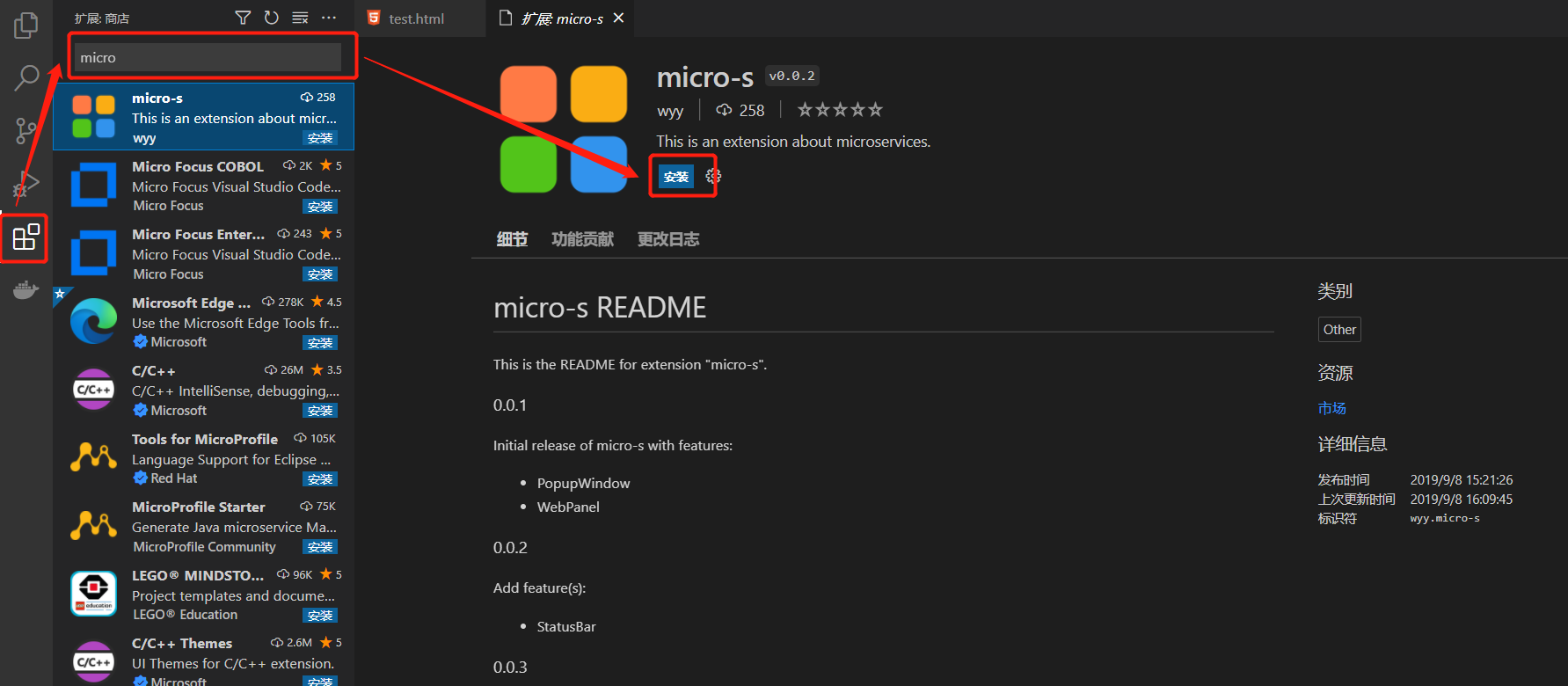Open extensions panel more actions menu
The width and height of the screenshot is (1568, 686).
pos(329,18)
